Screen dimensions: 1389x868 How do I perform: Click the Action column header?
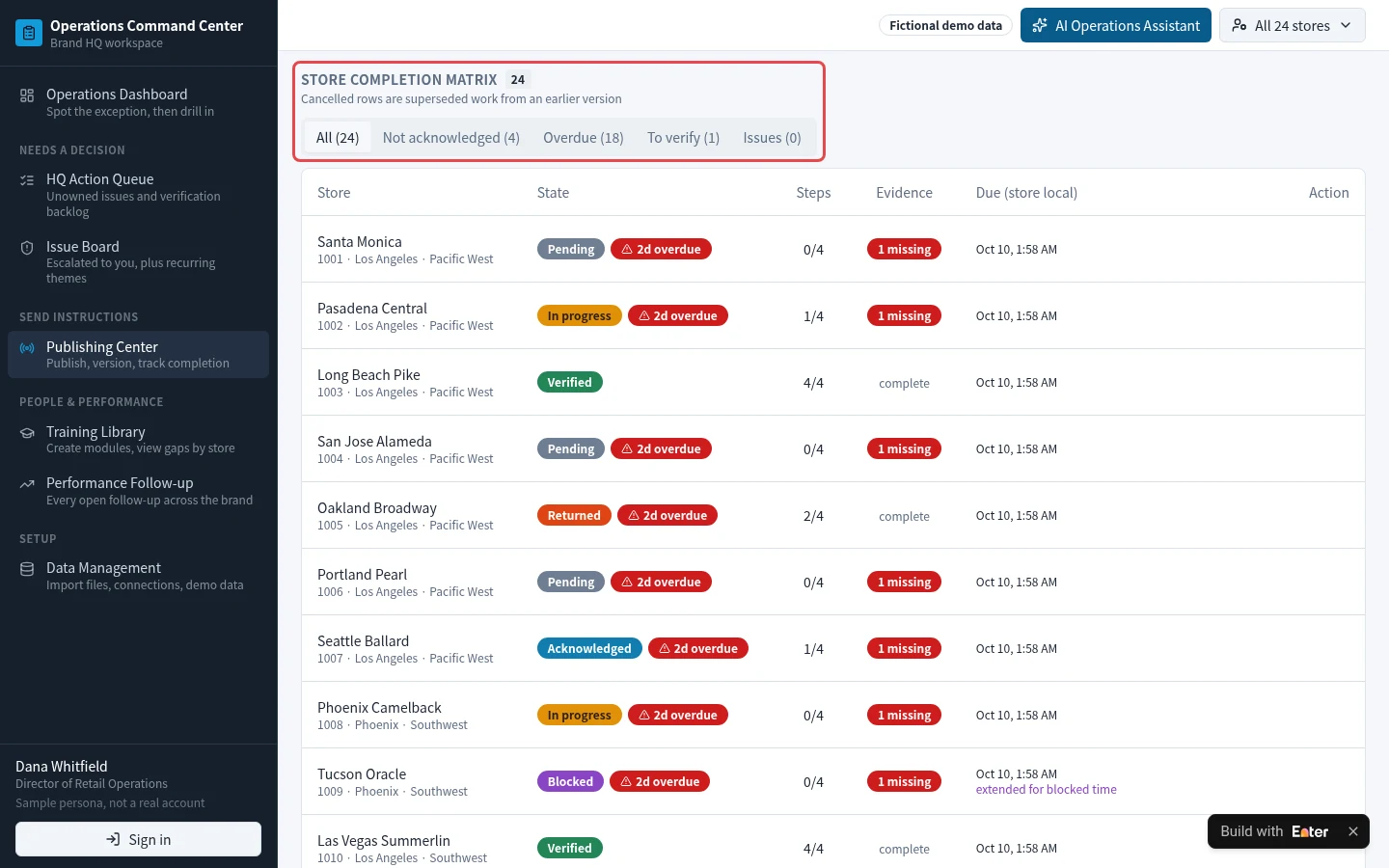coord(1328,193)
